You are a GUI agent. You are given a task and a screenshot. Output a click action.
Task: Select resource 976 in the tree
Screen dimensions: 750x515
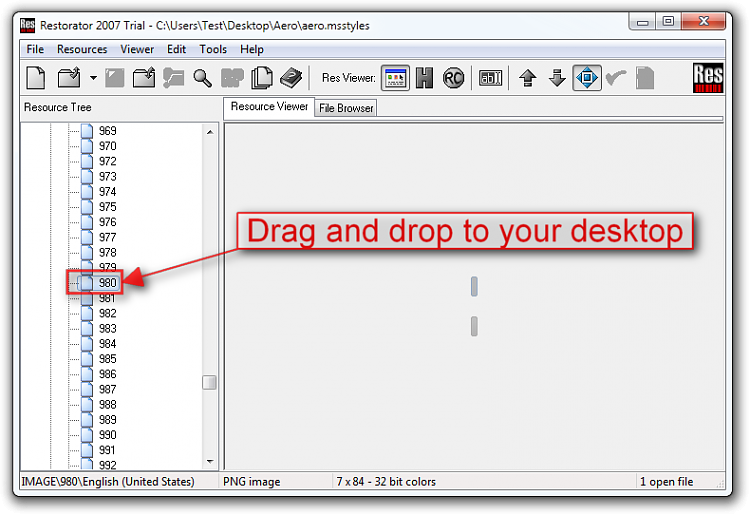click(x=108, y=222)
